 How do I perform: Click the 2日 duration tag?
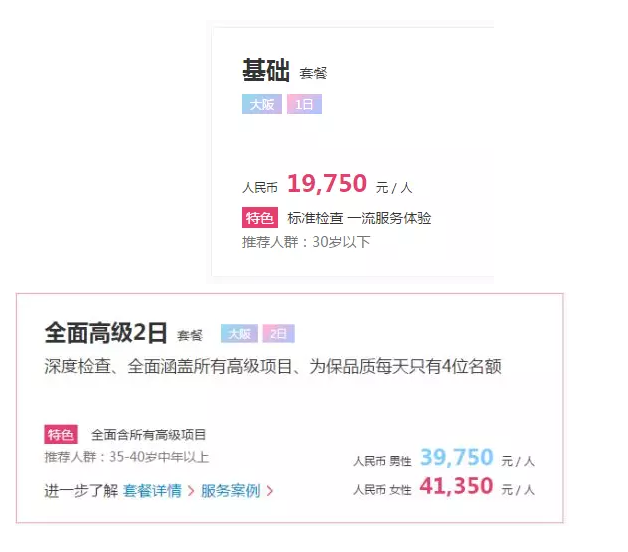click(279, 334)
